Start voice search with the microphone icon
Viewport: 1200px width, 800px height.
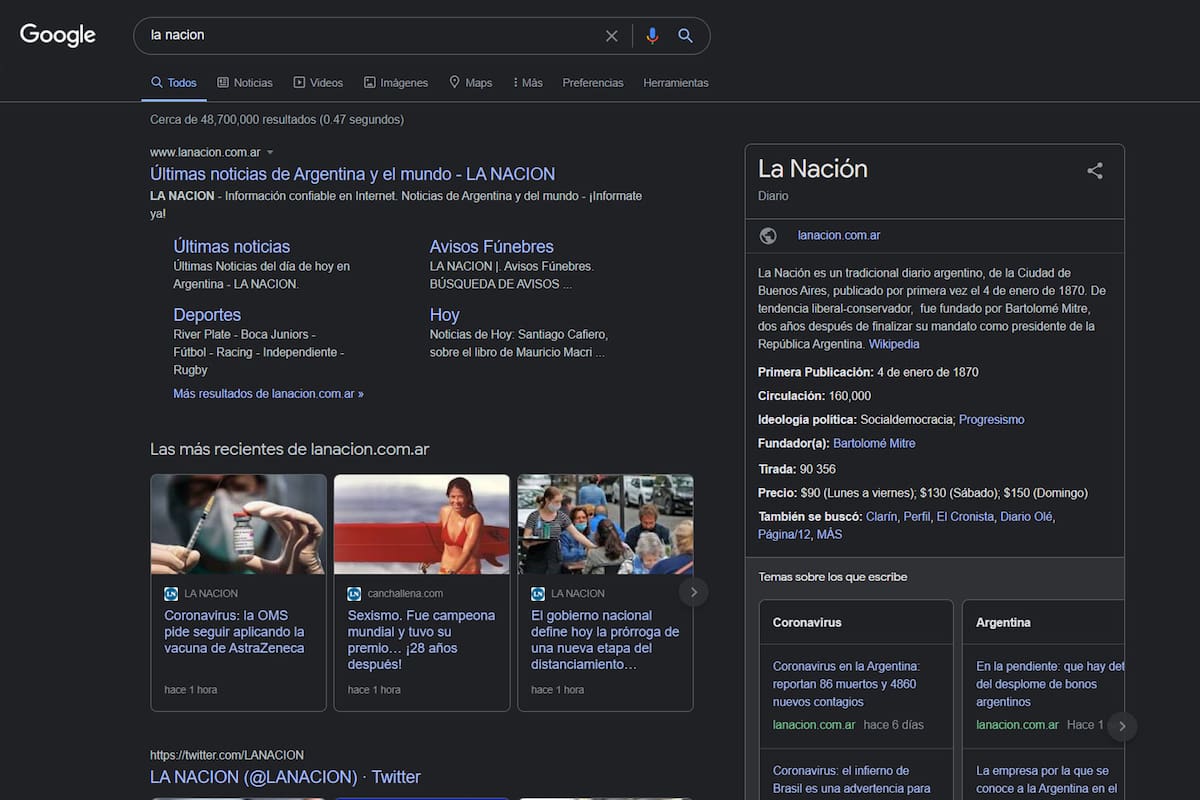point(652,35)
